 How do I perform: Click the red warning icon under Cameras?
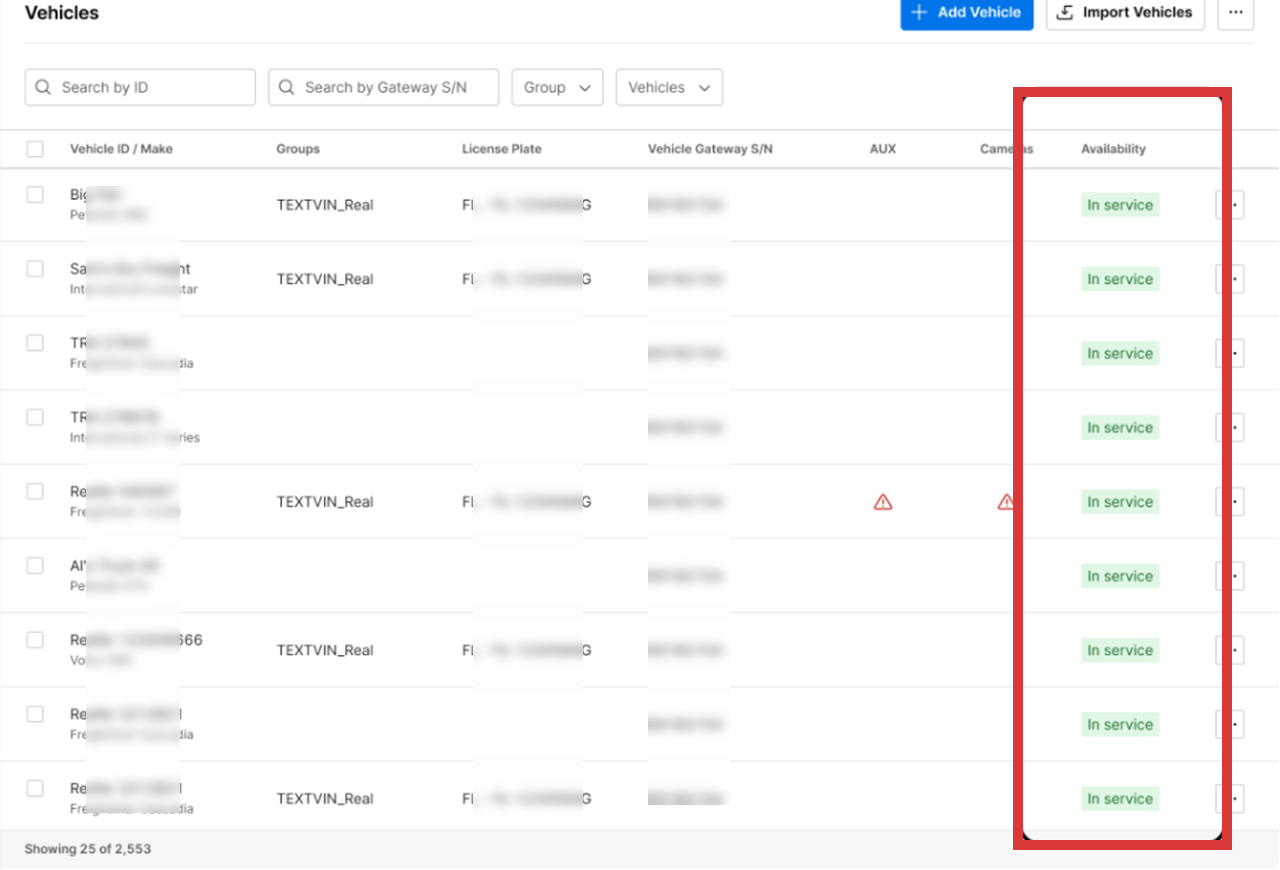(1006, 502)
